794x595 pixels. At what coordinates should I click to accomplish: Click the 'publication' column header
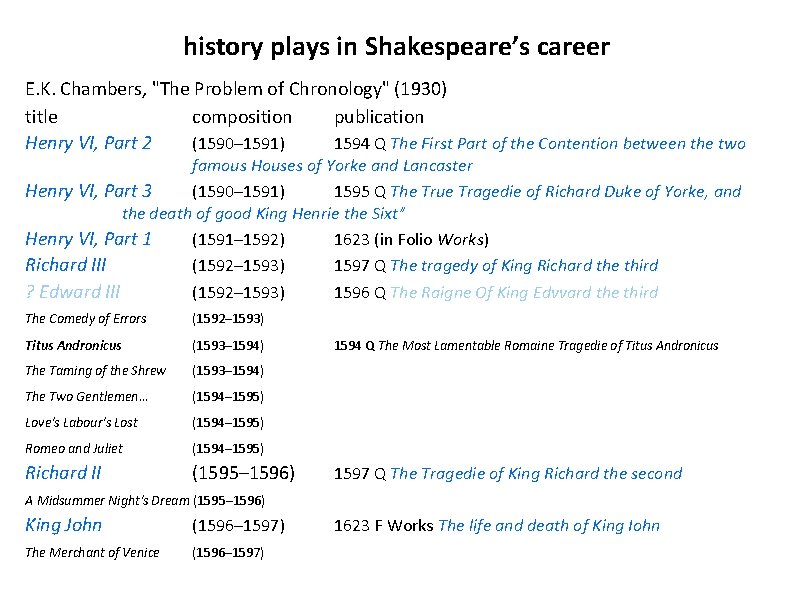tap(379, 117)
